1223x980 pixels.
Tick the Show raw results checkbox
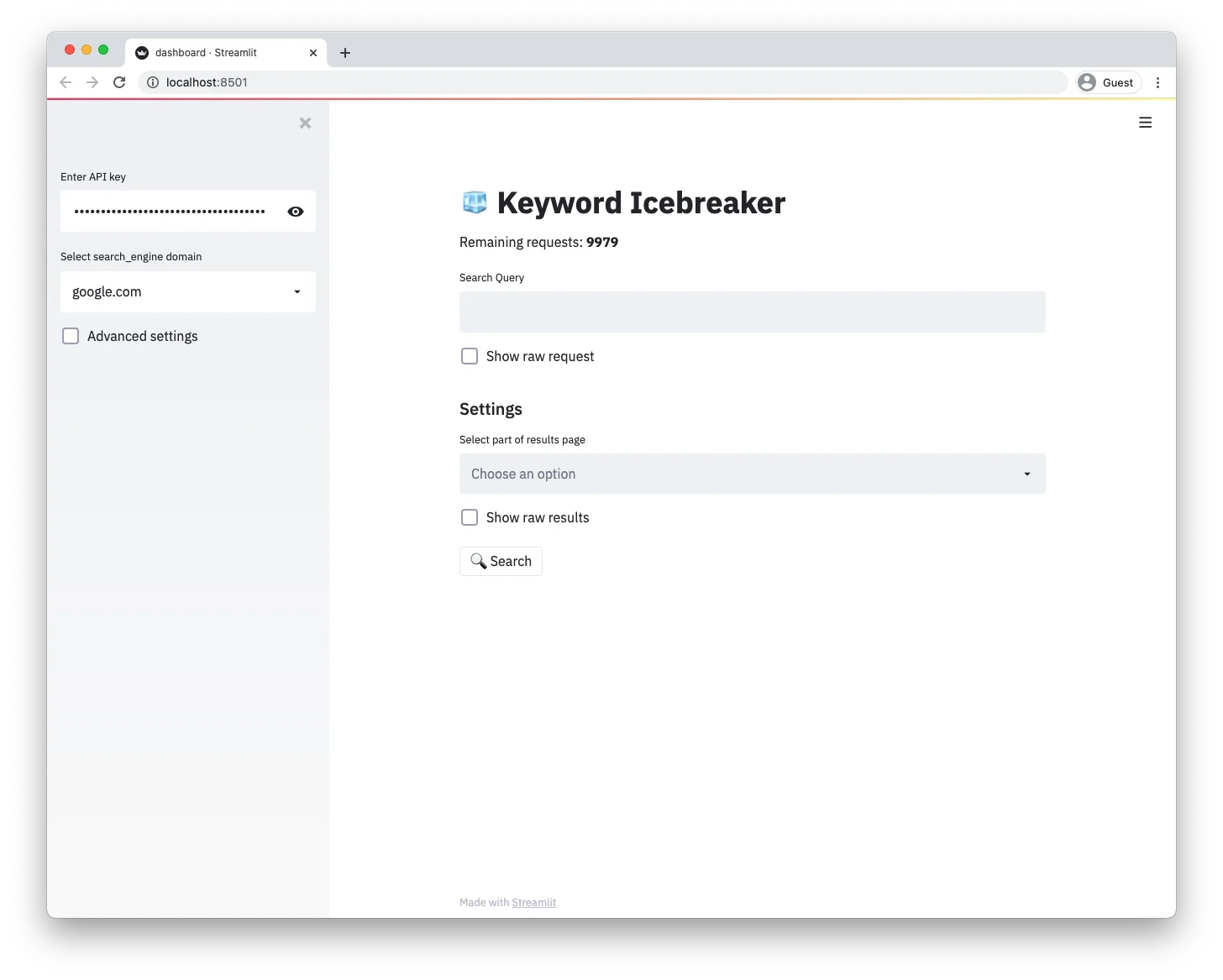[470, 517]
